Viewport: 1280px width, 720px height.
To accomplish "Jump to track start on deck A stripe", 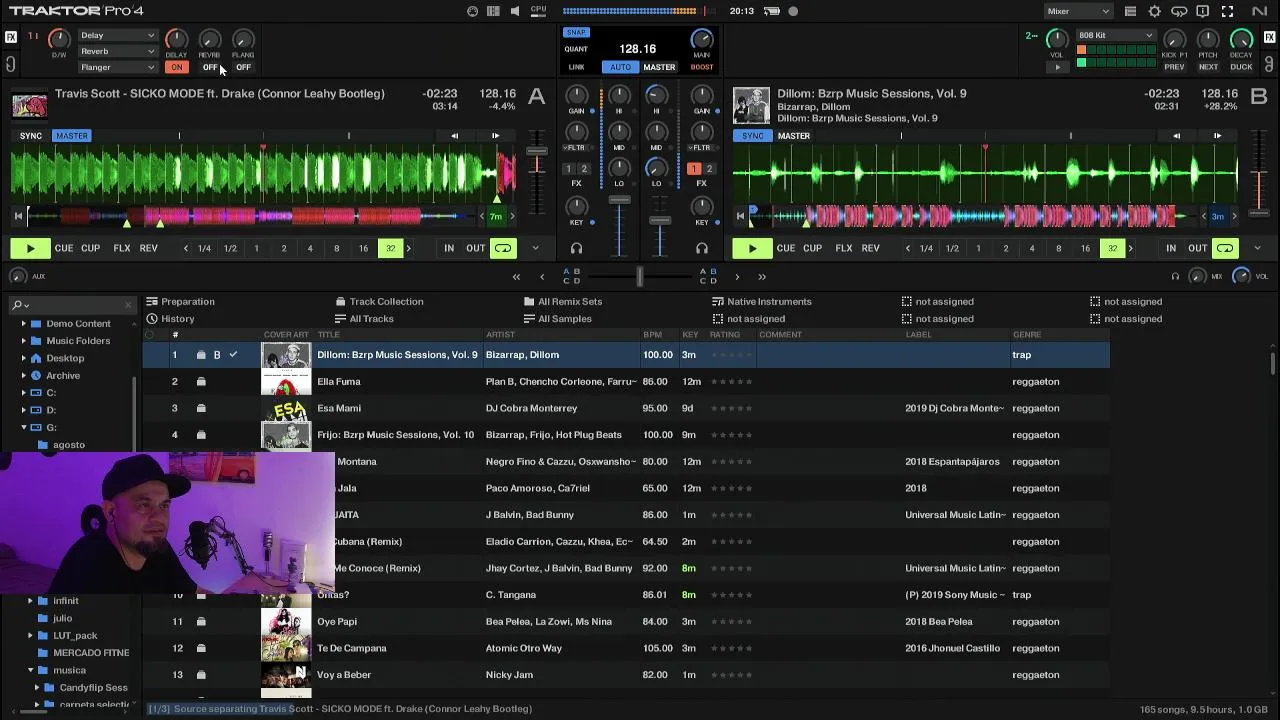I will tap(18, 216).
